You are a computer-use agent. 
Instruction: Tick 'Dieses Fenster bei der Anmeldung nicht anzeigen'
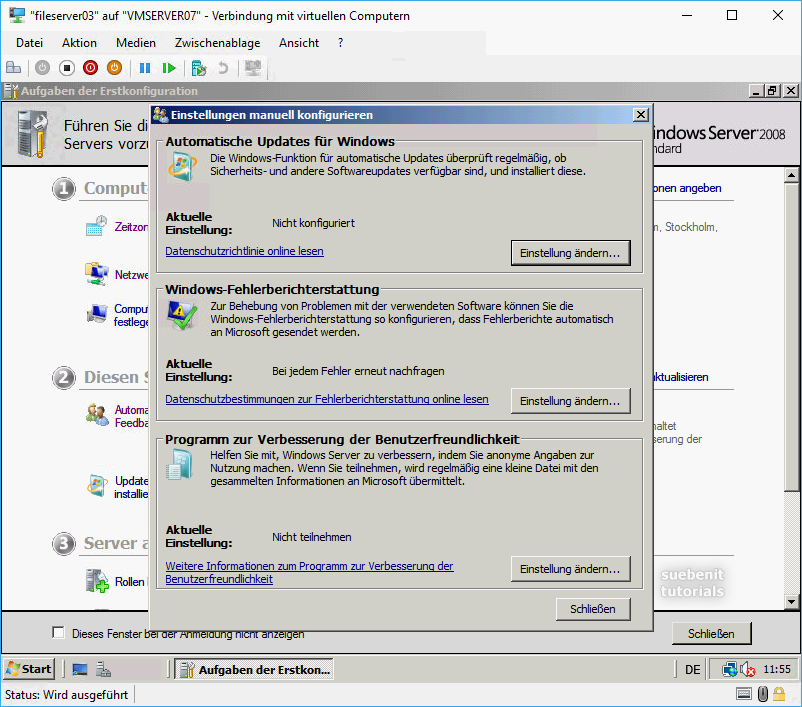click(58, 633)
